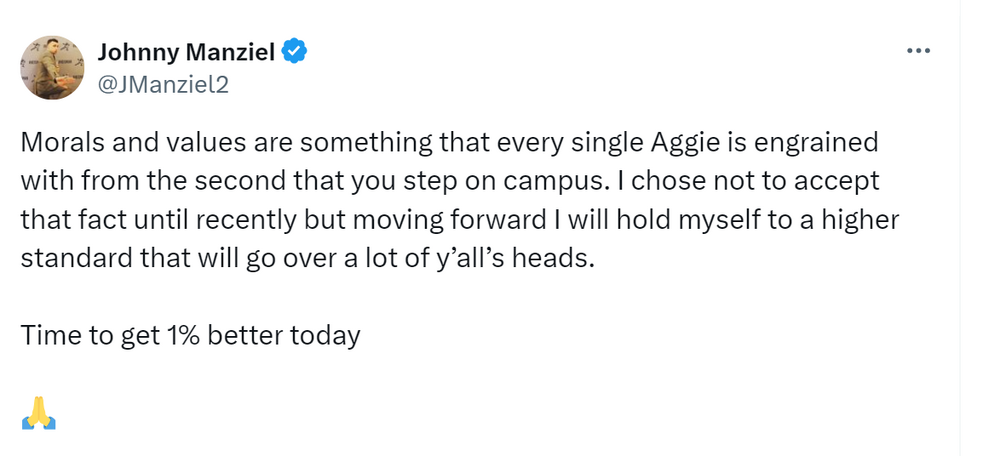The image size is (1000, 456).
Task: Click the Johnny Manziel display name
Action: click(185, 52)
